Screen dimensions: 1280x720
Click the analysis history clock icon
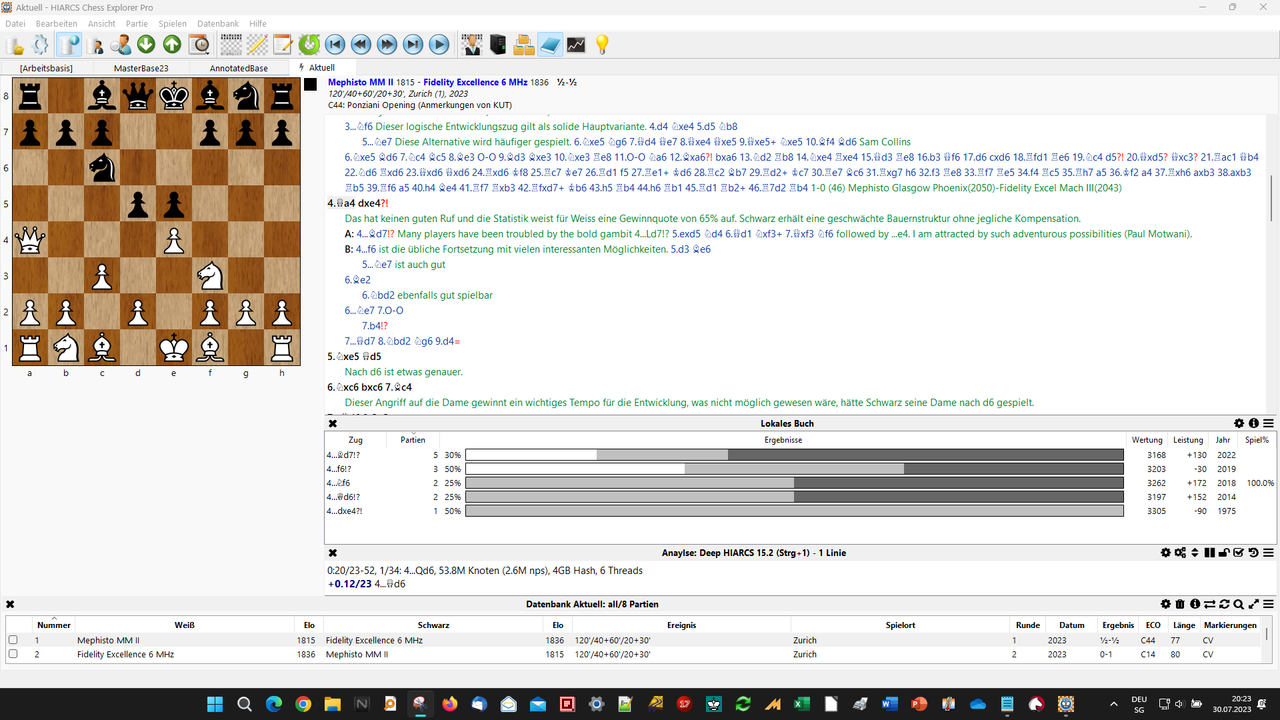coord(1253,553)
